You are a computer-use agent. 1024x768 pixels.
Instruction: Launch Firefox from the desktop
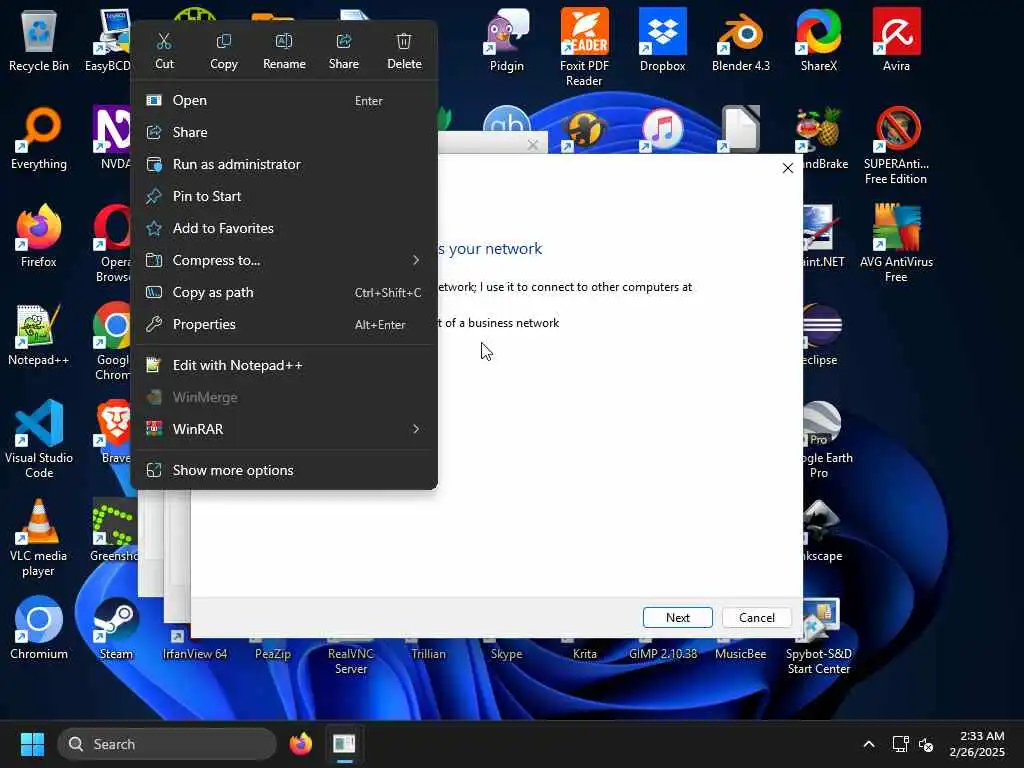[39, 236]
